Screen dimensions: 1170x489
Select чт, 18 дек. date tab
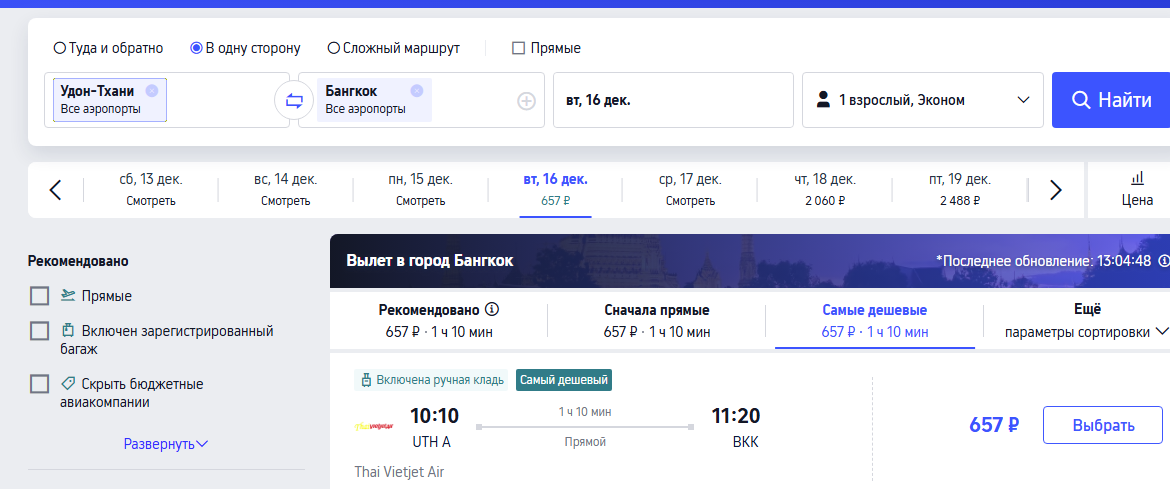824,190
